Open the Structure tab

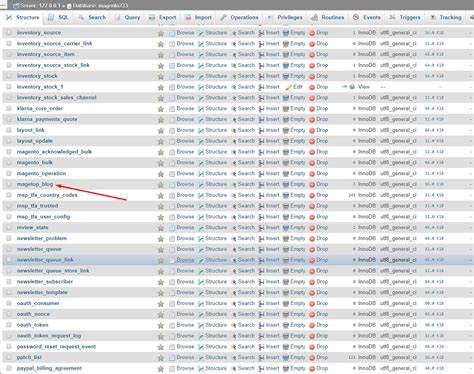[x=23, y=17]
